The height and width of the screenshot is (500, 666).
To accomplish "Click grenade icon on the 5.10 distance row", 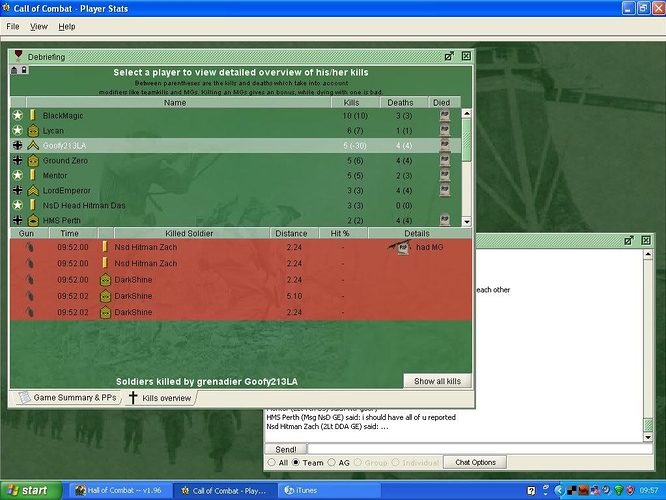I will click(x=29, y=296).
